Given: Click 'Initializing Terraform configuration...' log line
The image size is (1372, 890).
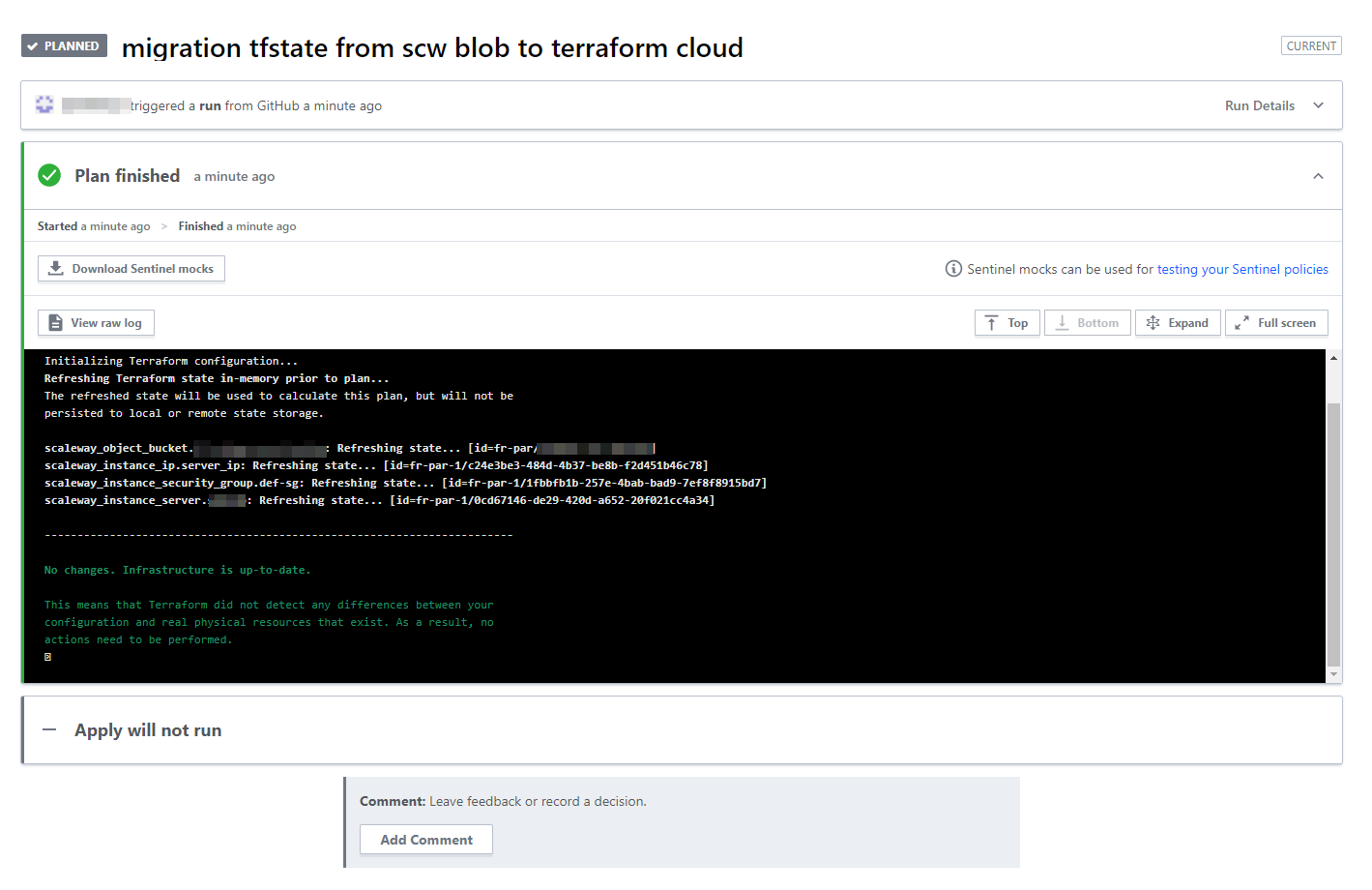Looking at the screenshot, I should coord(171,361).
